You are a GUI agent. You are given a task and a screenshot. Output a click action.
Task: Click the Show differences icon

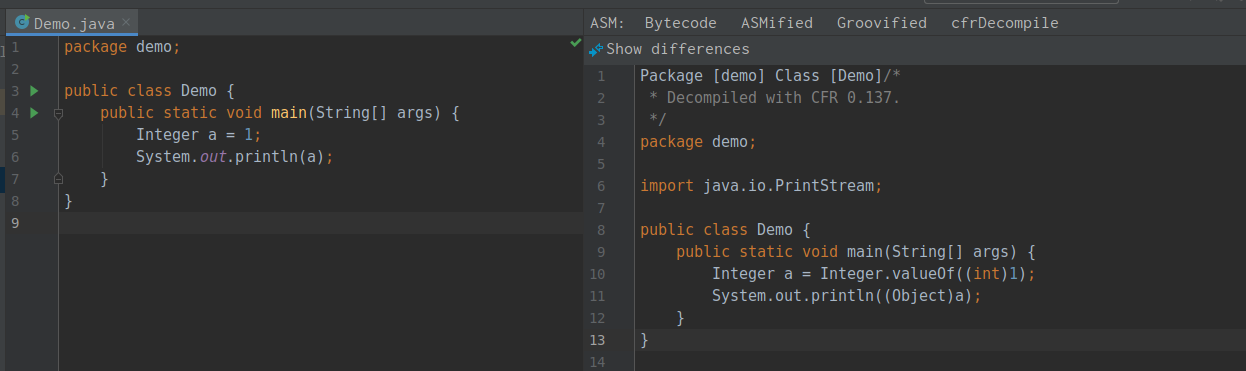596,49
